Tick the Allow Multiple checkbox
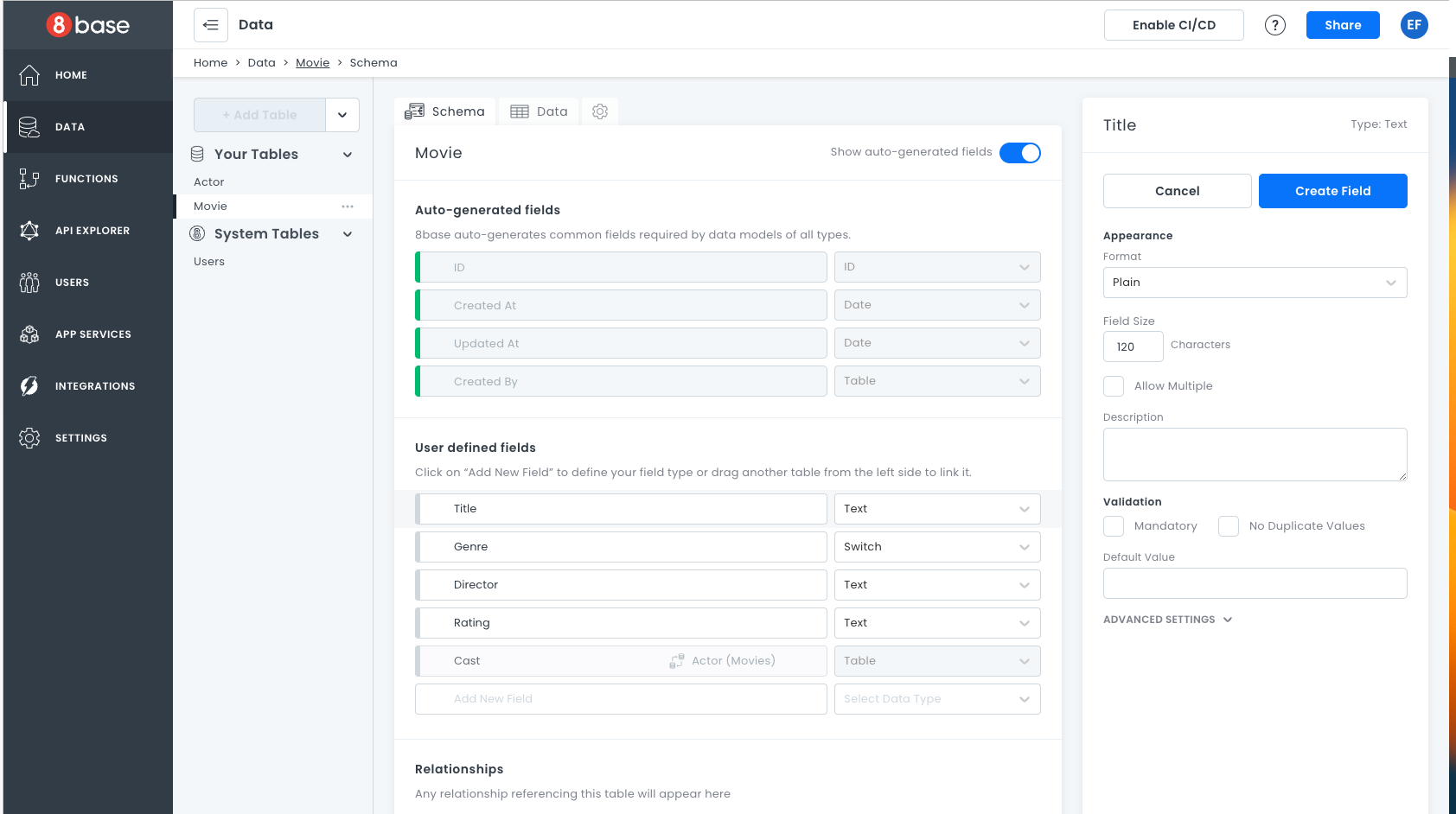The image size is (1456, 814). click(x=1114, y=386)
